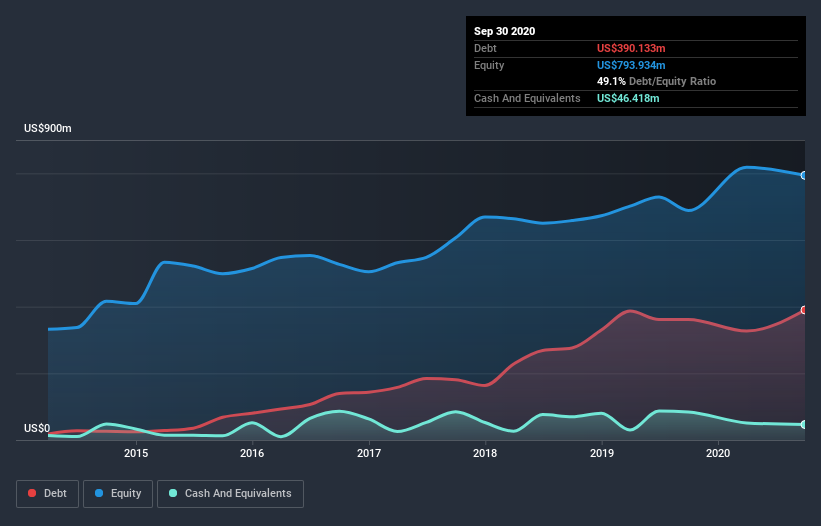Screen dimensions: 821x526
Task: Select the teal Cash endpoint marker
Action: 804,424
